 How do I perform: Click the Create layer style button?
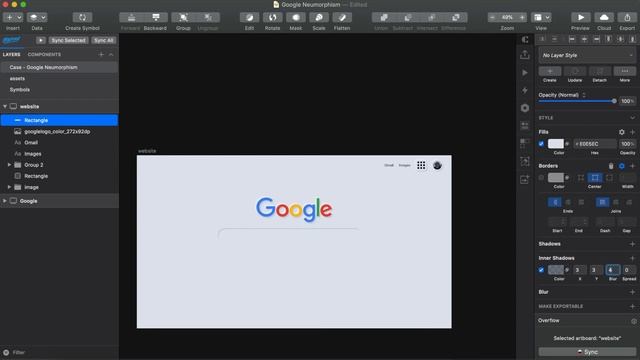click(x=550, y=71)
